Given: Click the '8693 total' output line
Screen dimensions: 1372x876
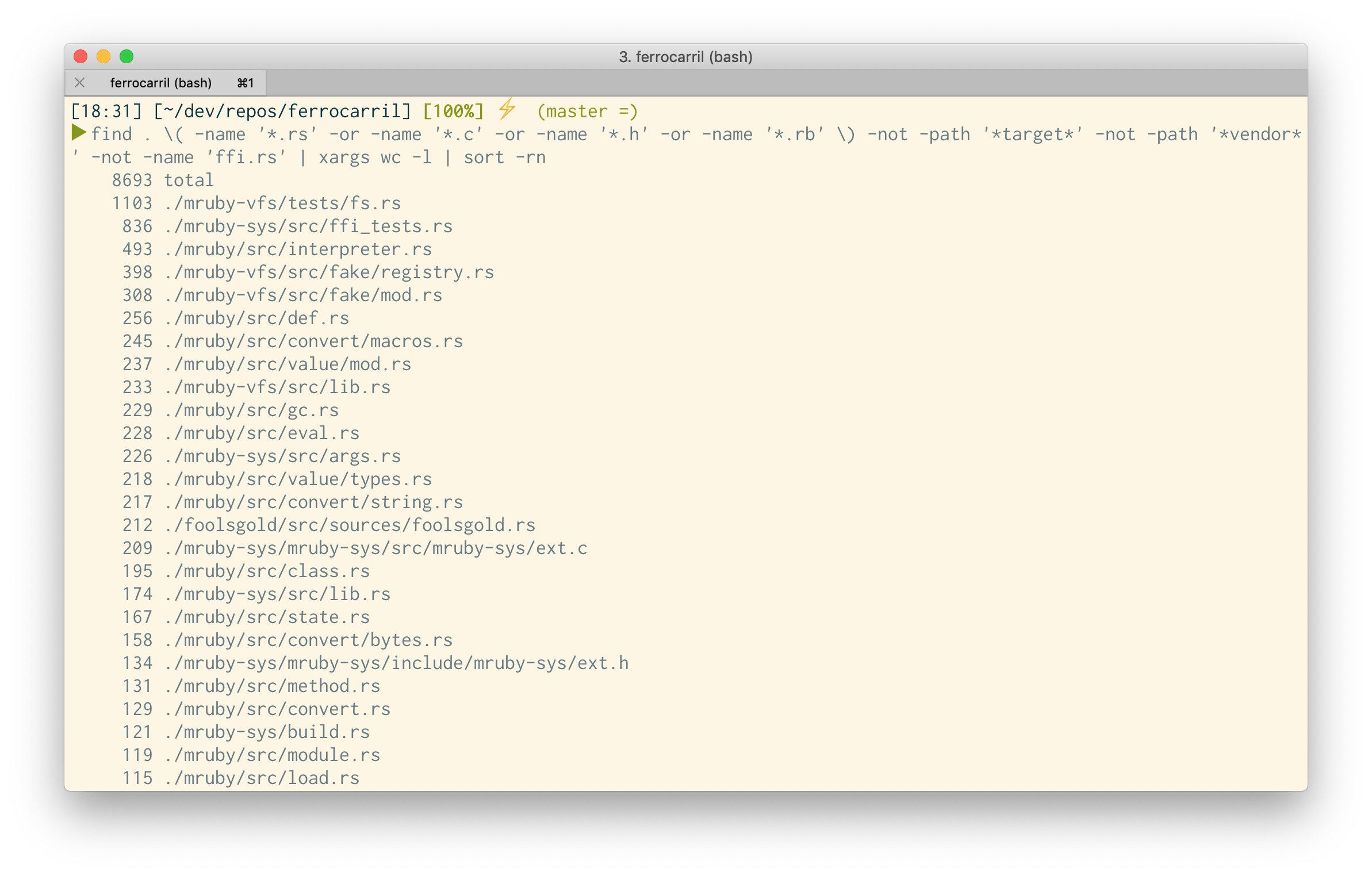Looking at the screenshot, I should pos(163,180).
